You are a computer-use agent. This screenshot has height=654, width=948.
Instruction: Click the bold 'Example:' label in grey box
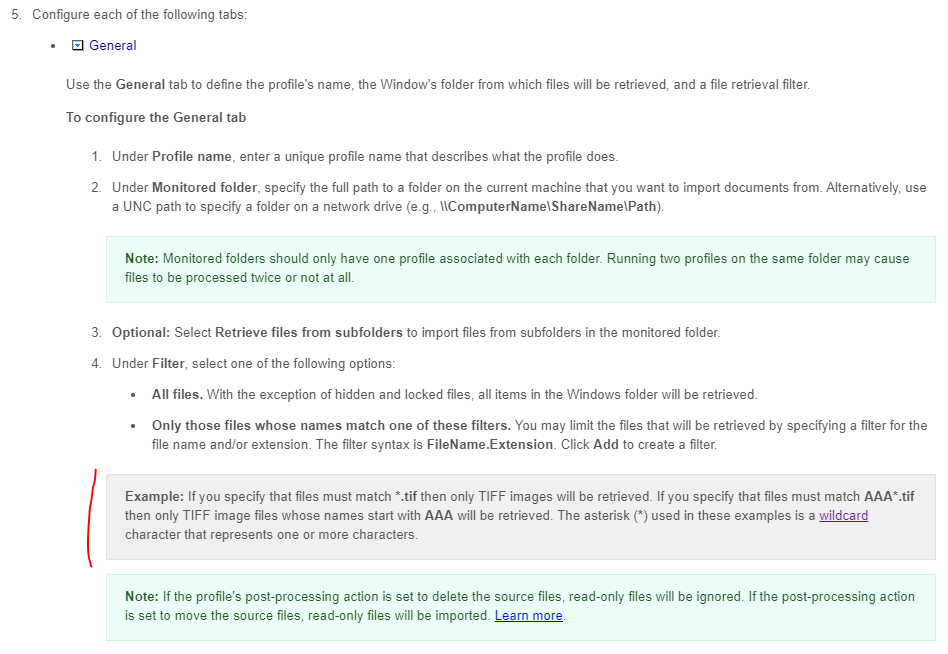154,497
